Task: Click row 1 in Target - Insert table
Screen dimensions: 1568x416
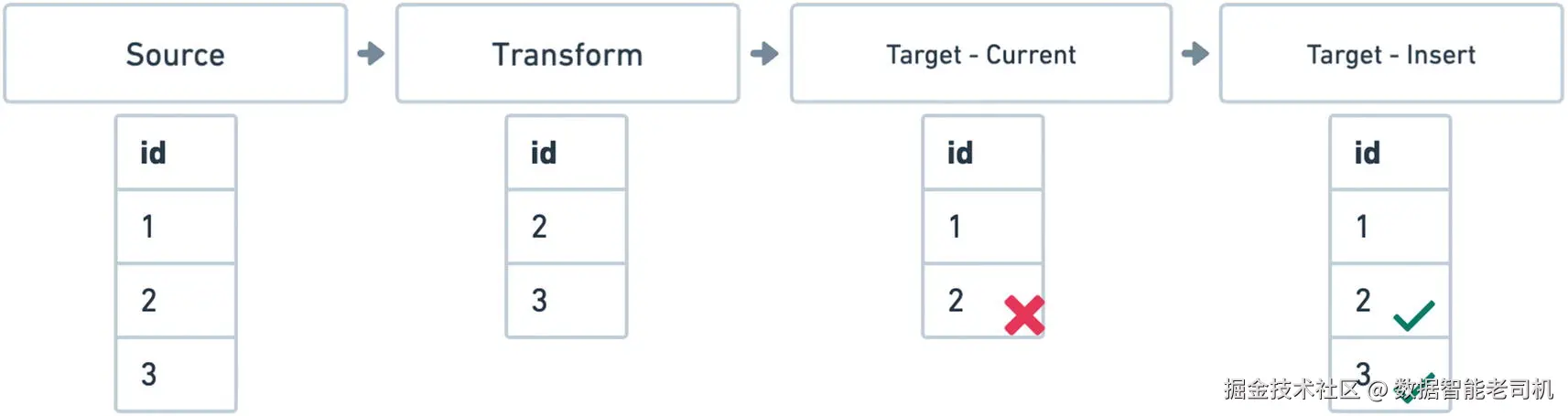Action: point(1390,227)
